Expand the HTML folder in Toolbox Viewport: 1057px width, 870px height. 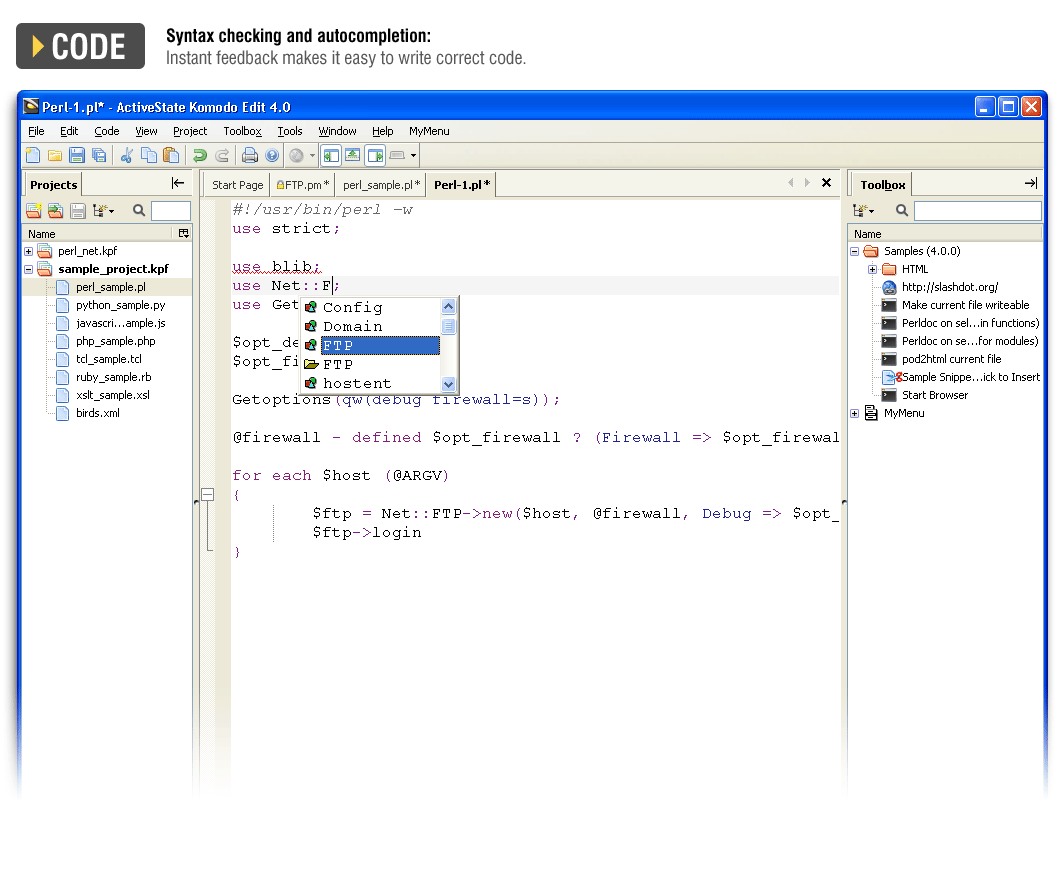pyautogui.click(x=873, y=269)
